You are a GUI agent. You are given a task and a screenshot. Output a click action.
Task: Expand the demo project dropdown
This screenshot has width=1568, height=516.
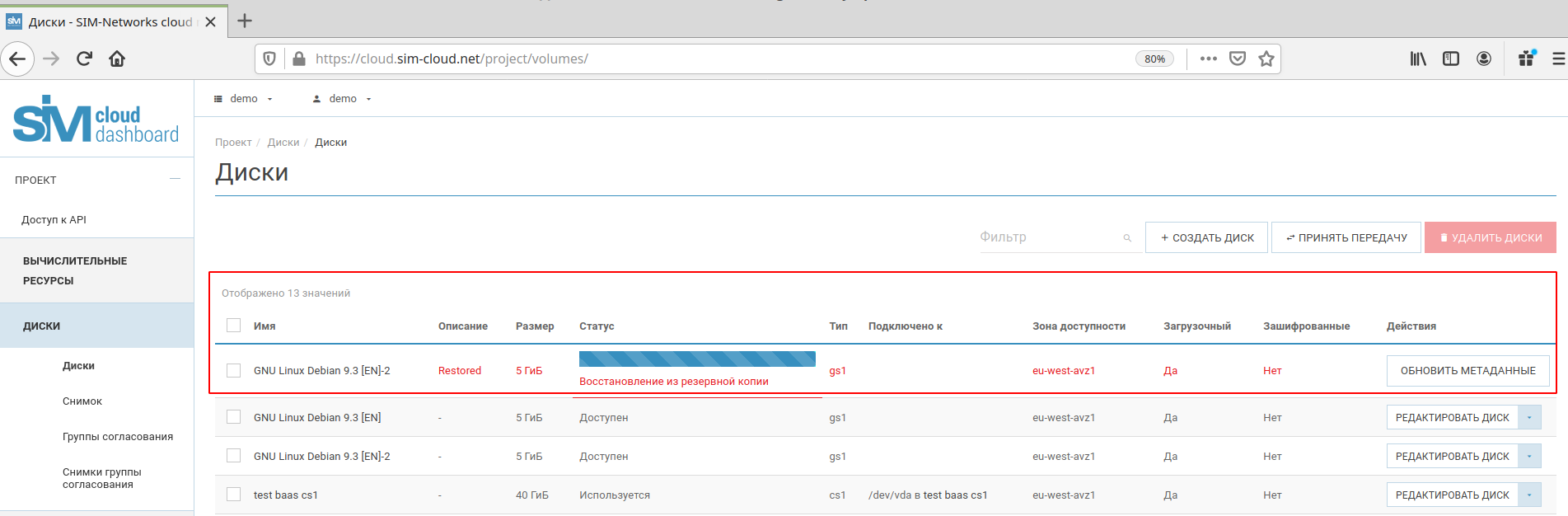tap(243, 99)
